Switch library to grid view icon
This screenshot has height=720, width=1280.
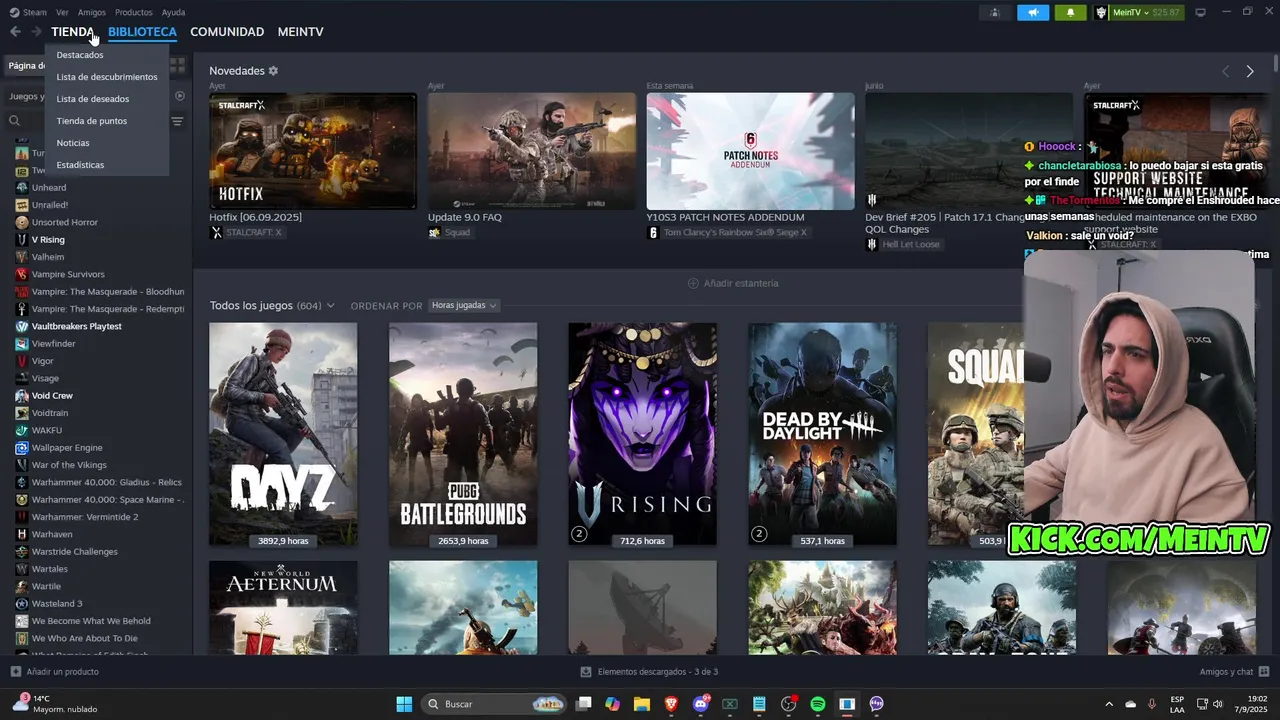click(x=177, y=66)
